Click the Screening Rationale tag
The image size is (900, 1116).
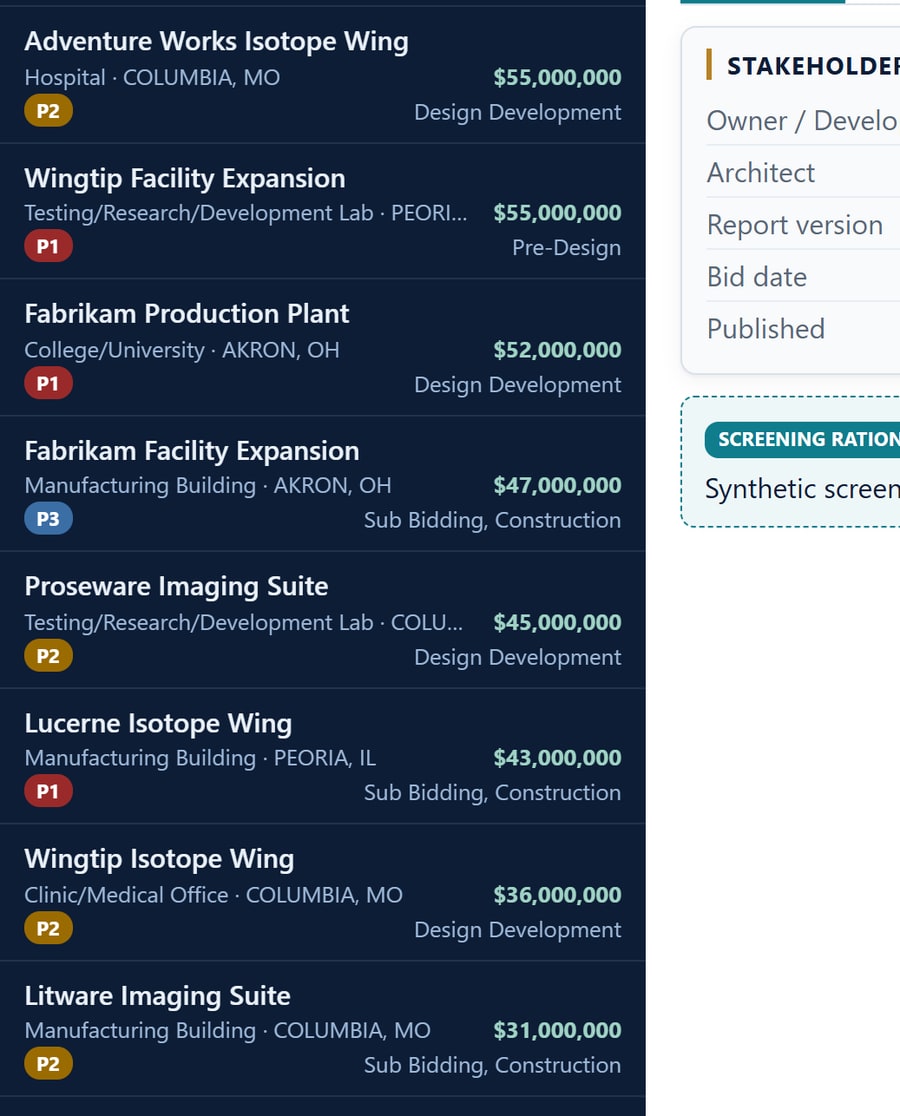[x=803, y=439]
